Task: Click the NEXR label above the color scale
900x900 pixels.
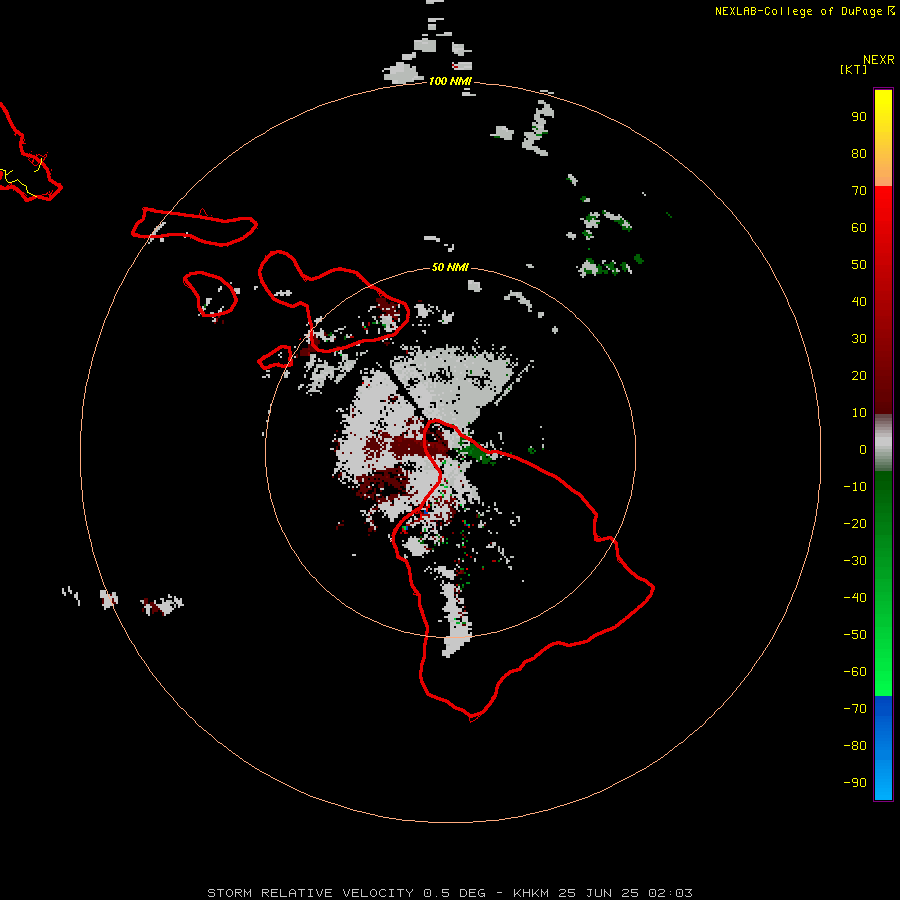Action: click(x=879, y=60)
